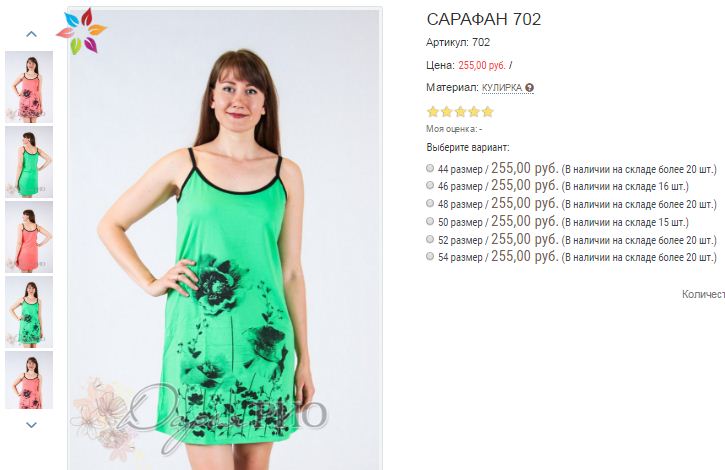The image size is (725, 470).
Task: View the last thumbnail in the strip
Action: (x=29, y=380)
